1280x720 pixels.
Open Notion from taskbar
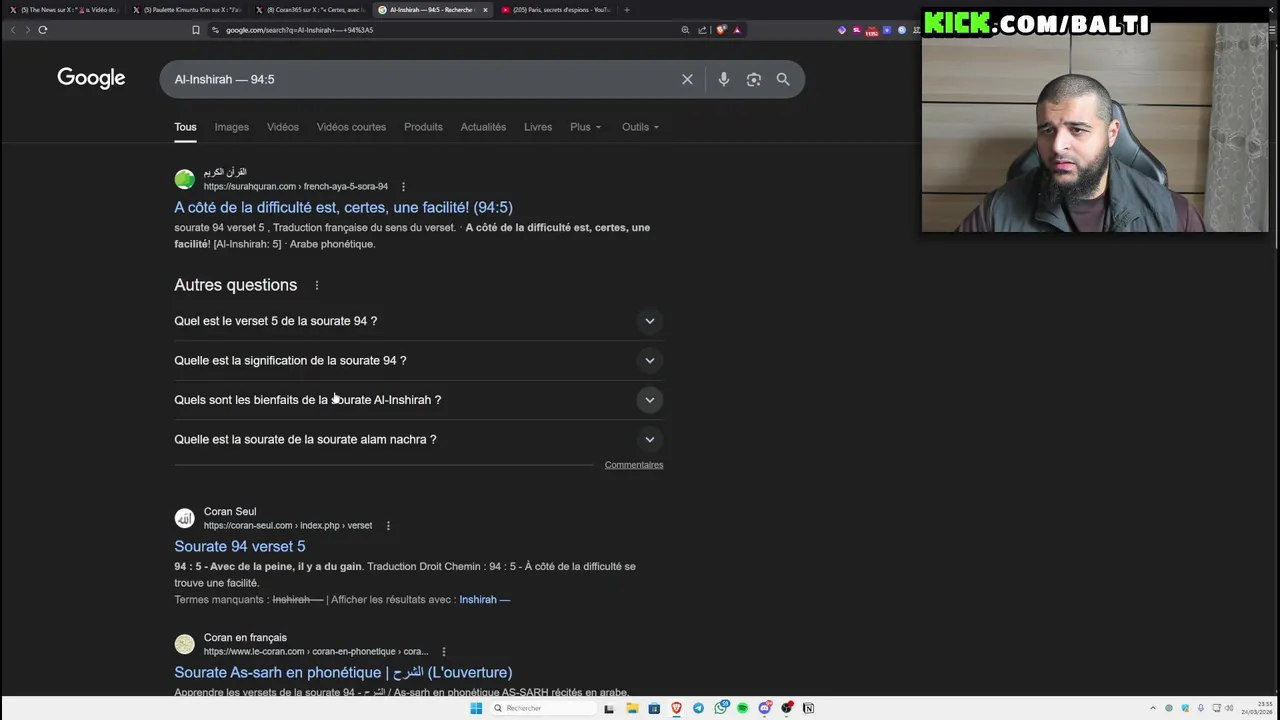[x=808, y=708]
